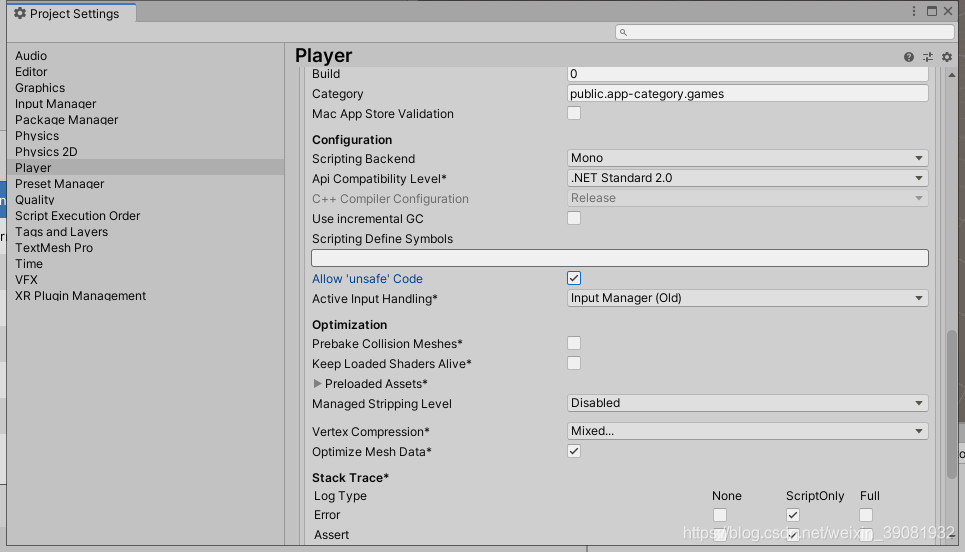Viewport: 965px width, 552px height.
Task: Click the Allow 'unsafe' Code label
Action: coord(367,279)
